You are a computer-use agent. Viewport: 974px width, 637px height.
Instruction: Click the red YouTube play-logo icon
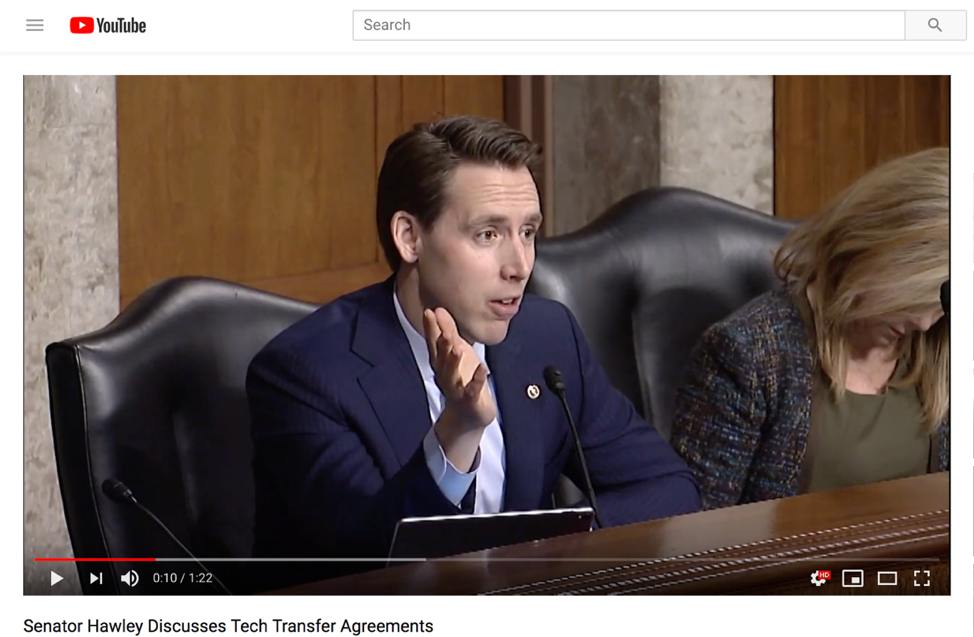click(x=81, y=25)
